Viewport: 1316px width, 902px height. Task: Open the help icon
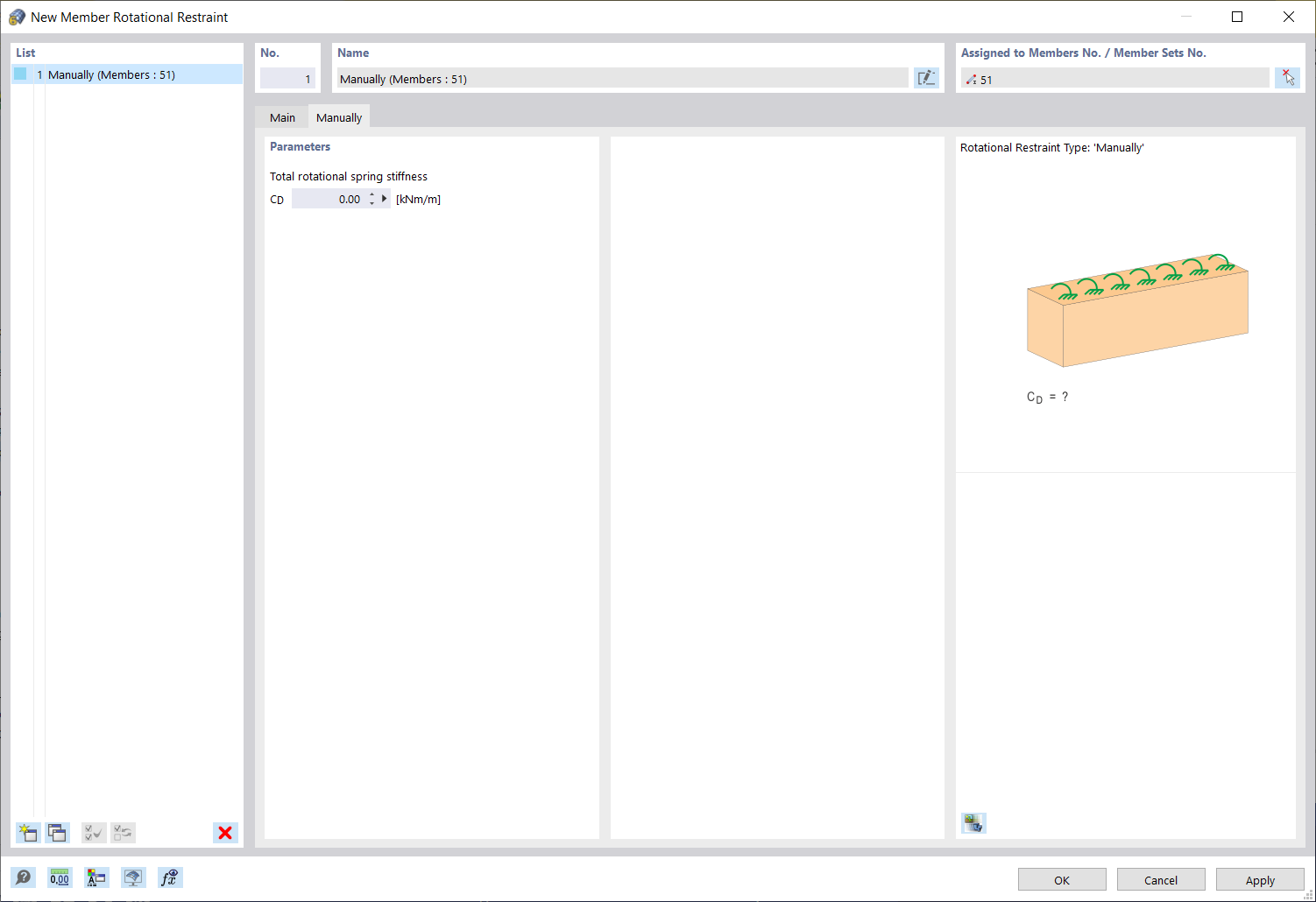pyautogui.click(x=24, y=877)
